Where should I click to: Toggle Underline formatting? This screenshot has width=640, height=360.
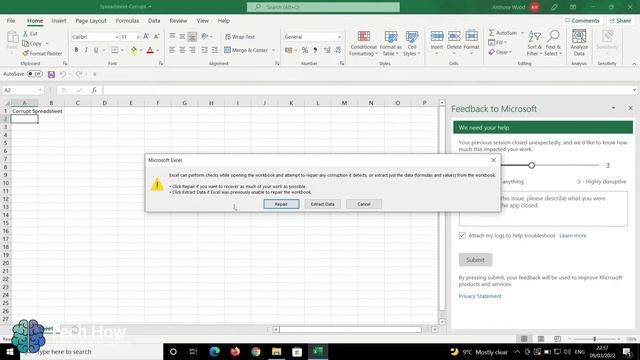coord(96,50)
